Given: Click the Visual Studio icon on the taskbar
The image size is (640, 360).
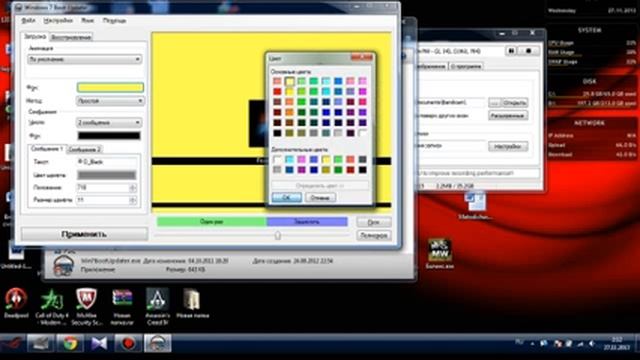Looking at the screenshot, I should (99, 344).
